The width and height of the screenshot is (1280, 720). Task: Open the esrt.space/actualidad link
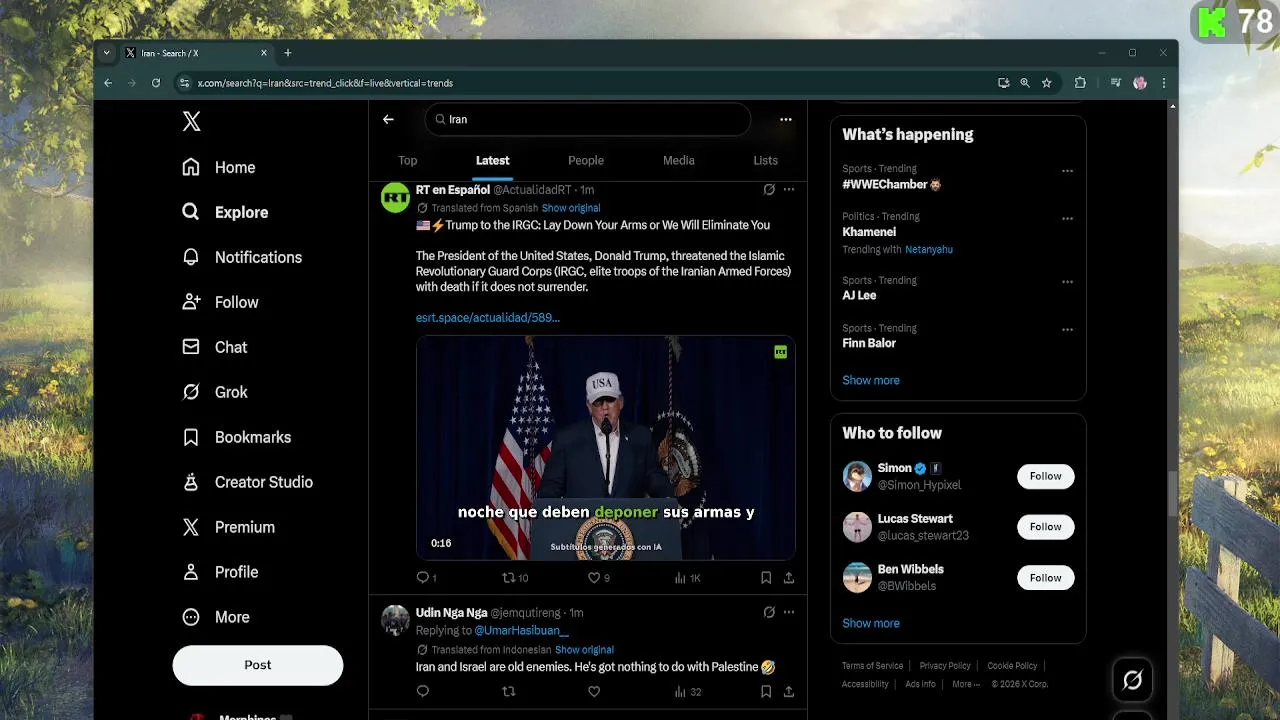488,318
